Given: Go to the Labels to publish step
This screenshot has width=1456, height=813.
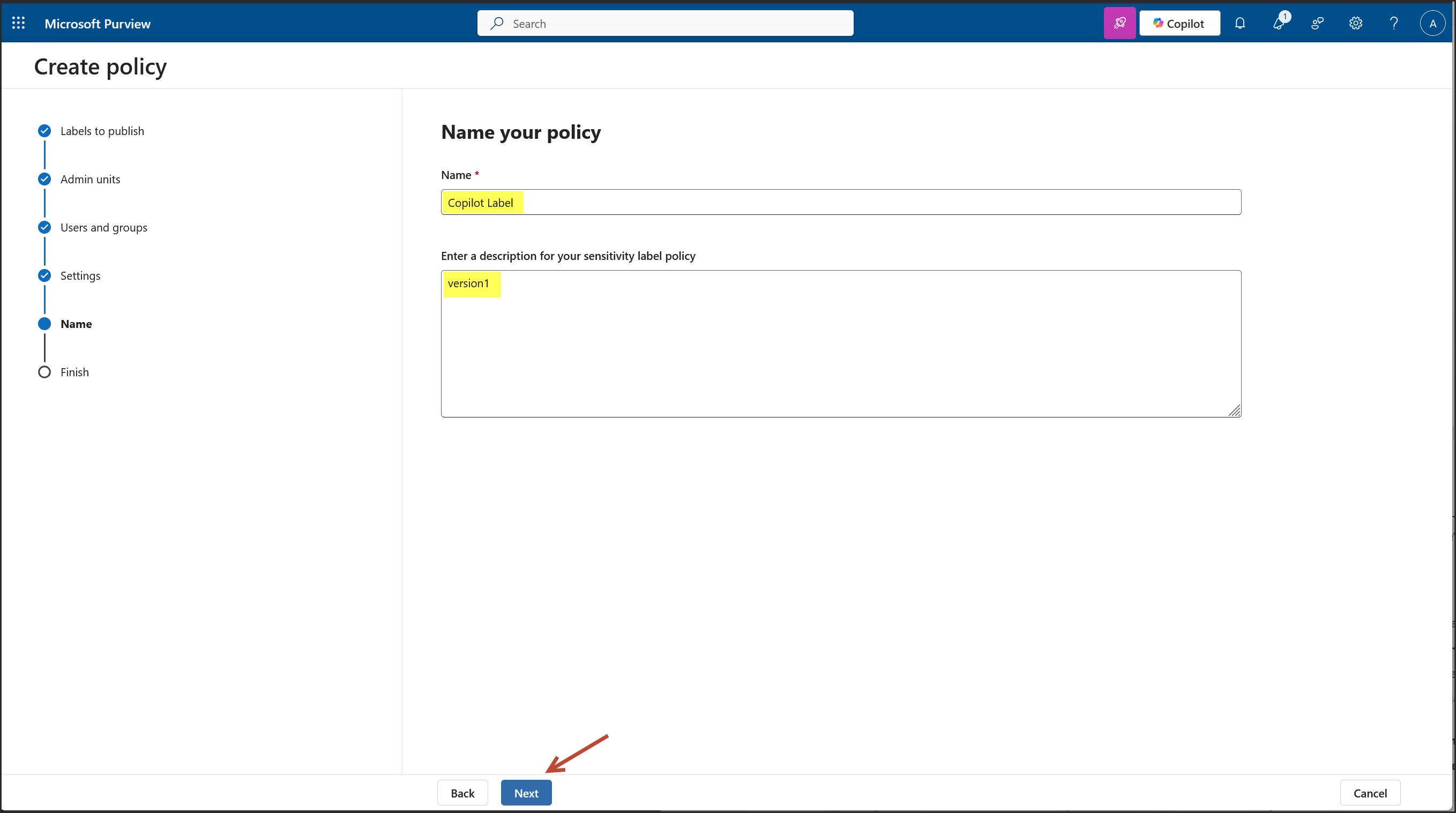Looking at the screenshot, I should (x=102, y=131).
